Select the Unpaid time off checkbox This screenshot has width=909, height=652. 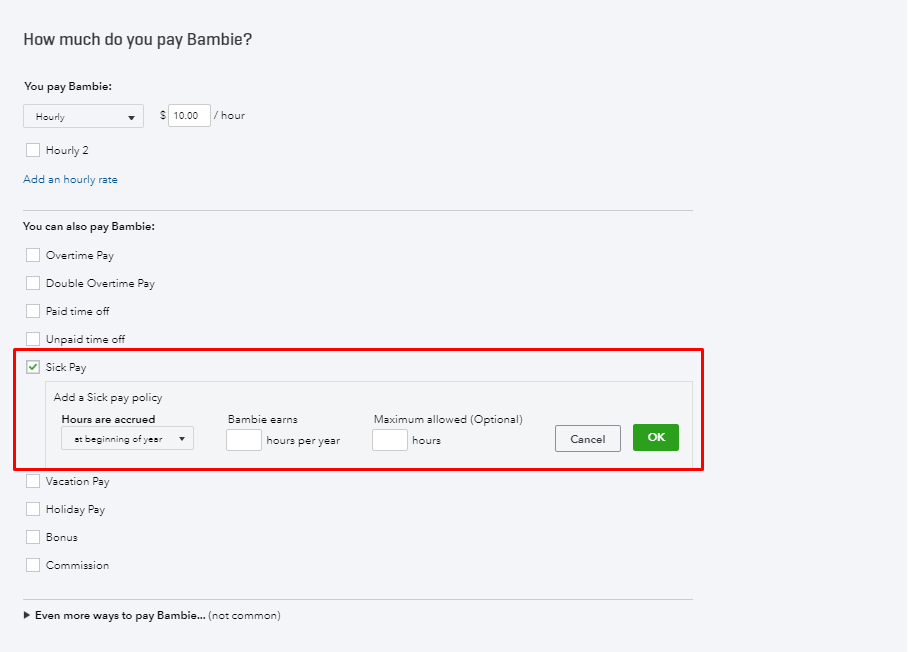coord(33,339)
